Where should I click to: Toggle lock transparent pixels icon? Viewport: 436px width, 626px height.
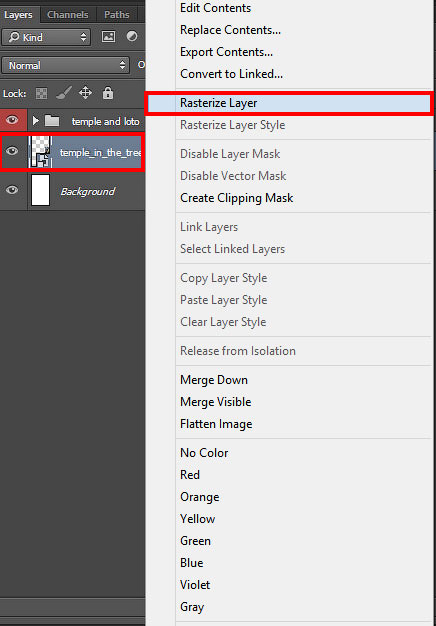click(41, 94)
